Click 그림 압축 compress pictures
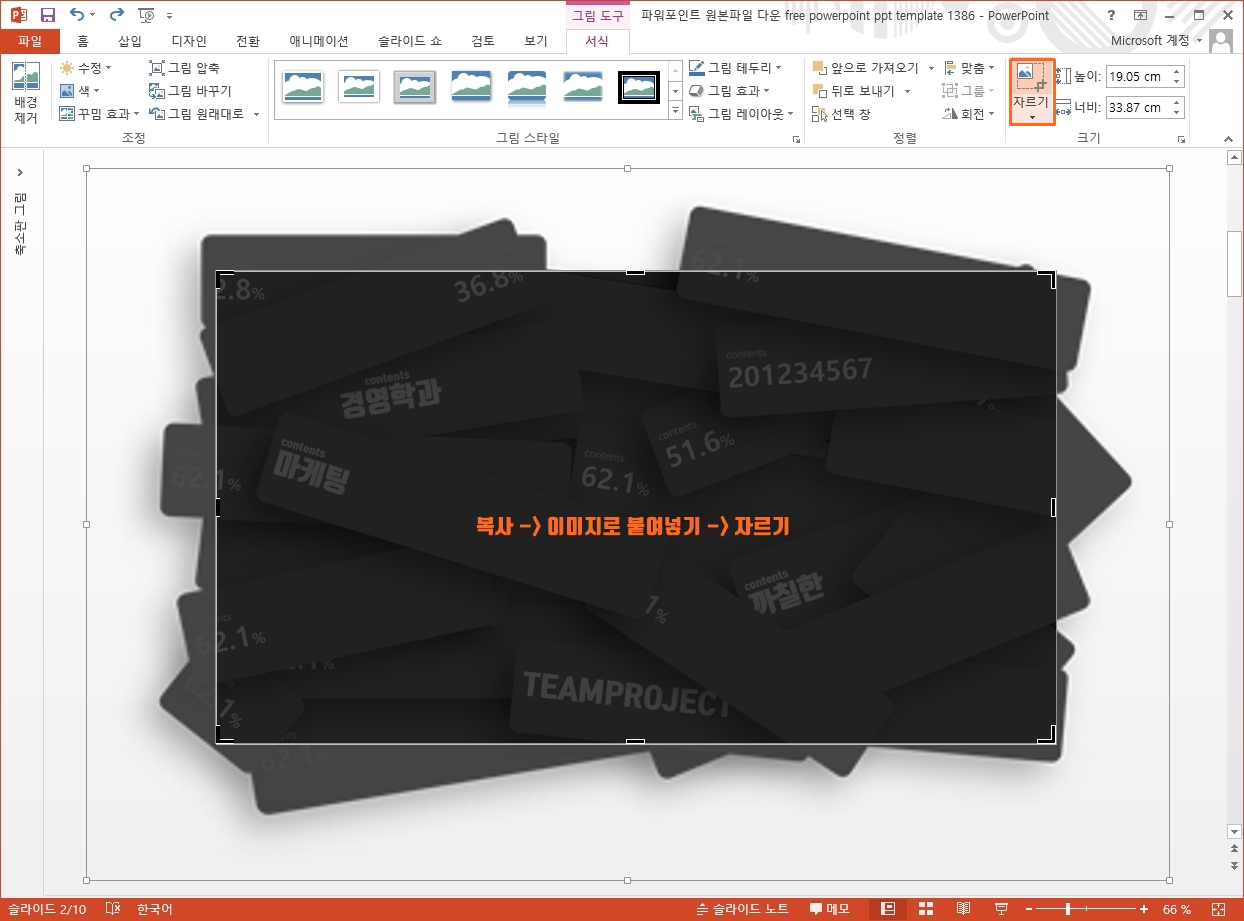 [184, 68]
